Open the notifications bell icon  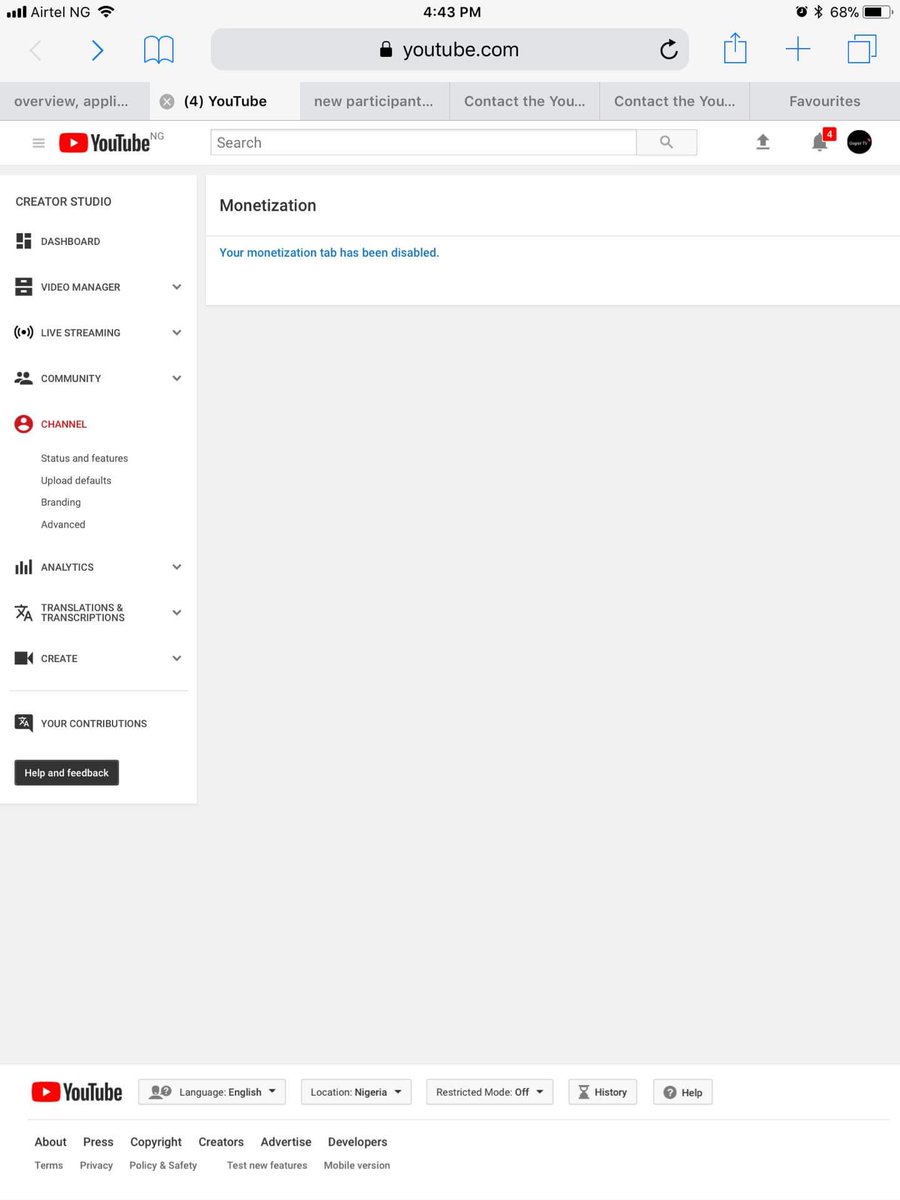820,142
